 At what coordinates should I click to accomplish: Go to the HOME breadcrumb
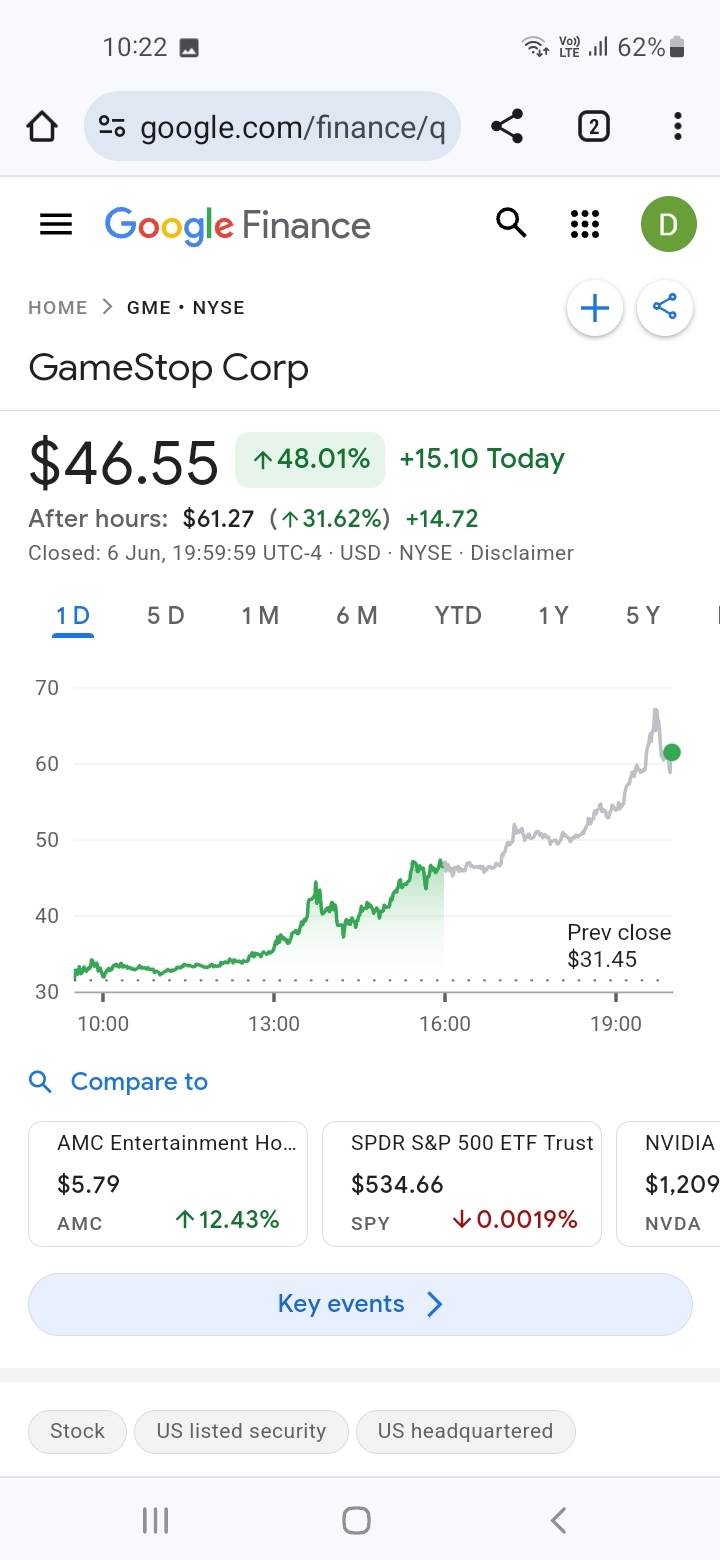[x=58, y=308]
